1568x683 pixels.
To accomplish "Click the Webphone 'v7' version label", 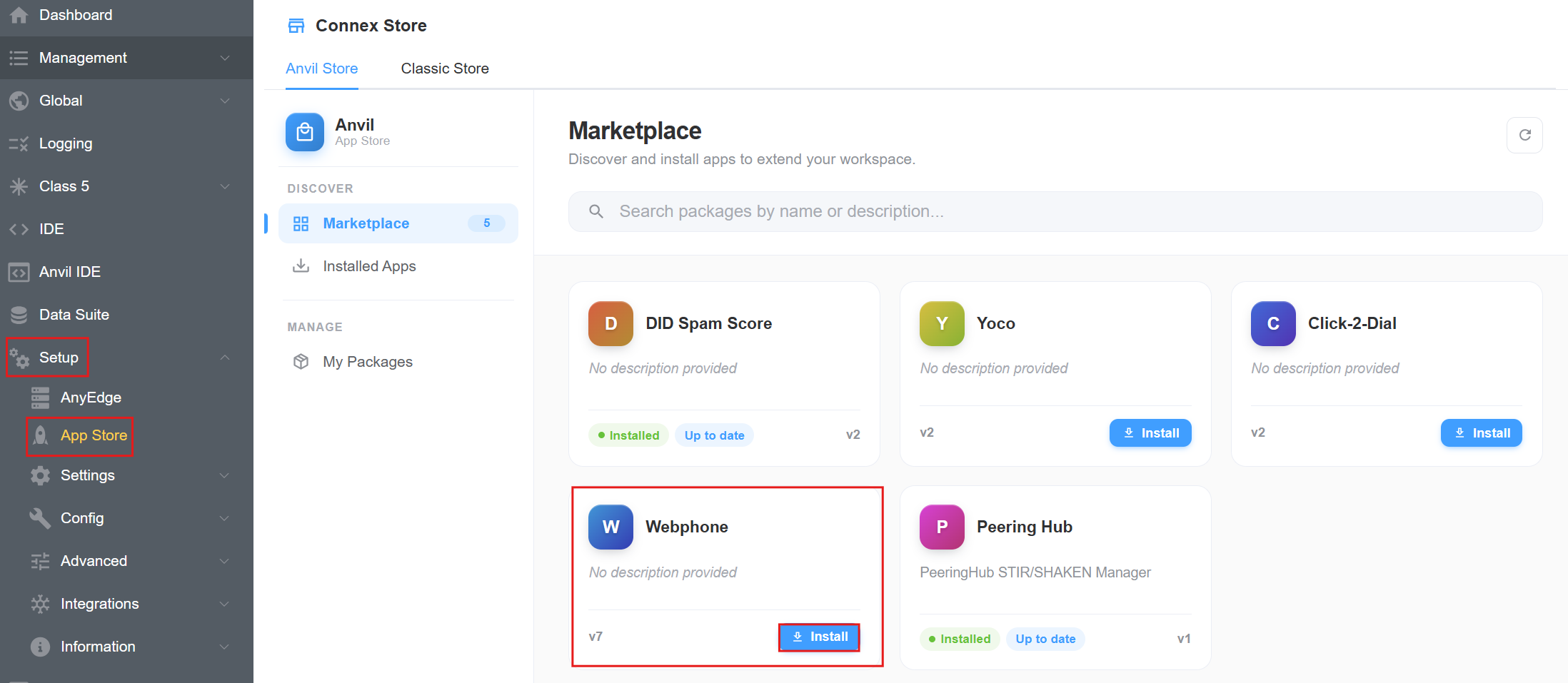I will [x=595, y=637].
